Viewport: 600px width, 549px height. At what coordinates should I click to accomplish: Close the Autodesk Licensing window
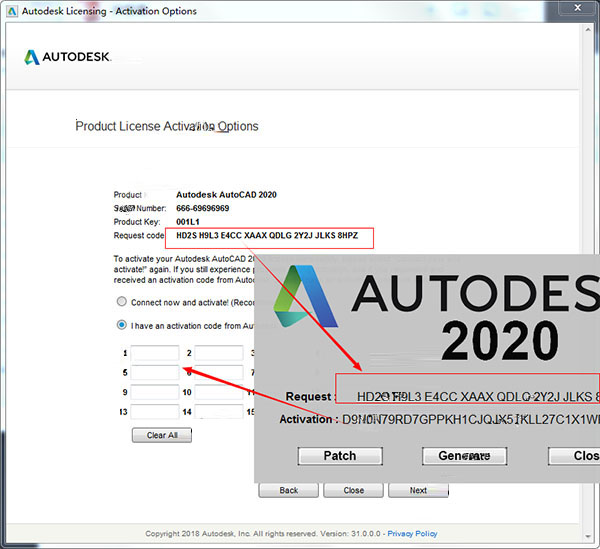(577, 8)
